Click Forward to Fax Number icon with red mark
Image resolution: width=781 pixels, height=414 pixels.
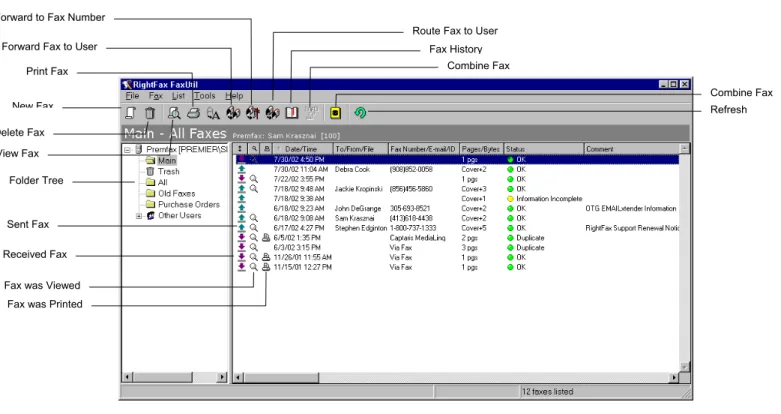pos(253,113)
